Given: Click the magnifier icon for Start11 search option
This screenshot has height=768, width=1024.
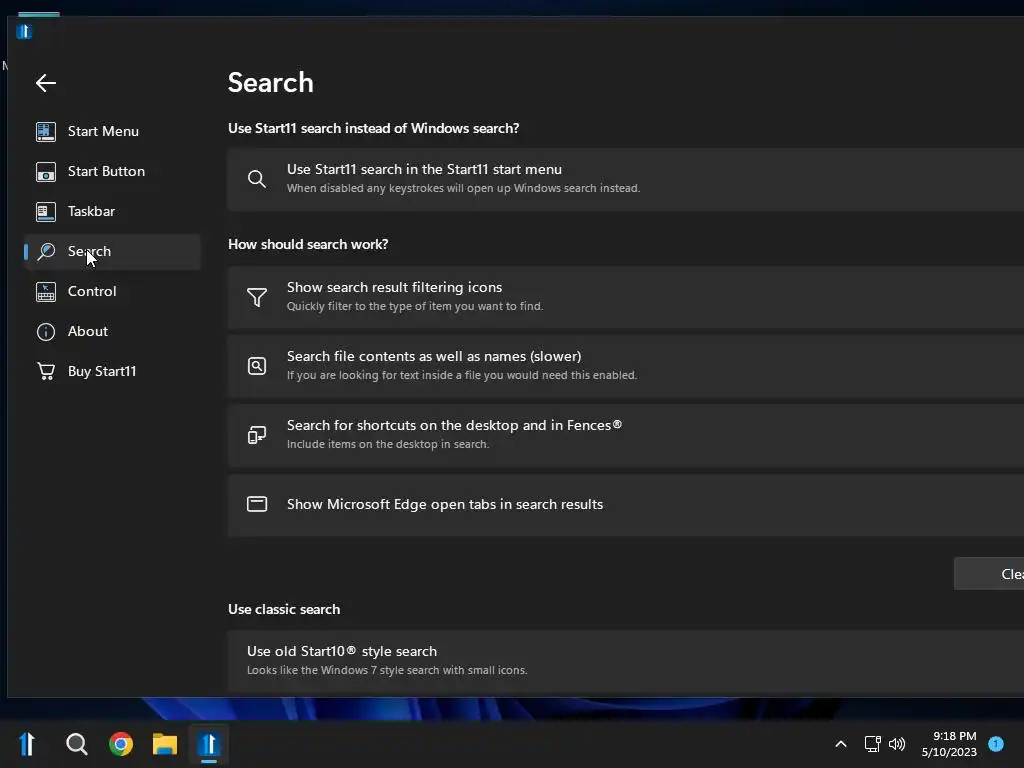Looking at the screenshot, I should click(257, 179).
